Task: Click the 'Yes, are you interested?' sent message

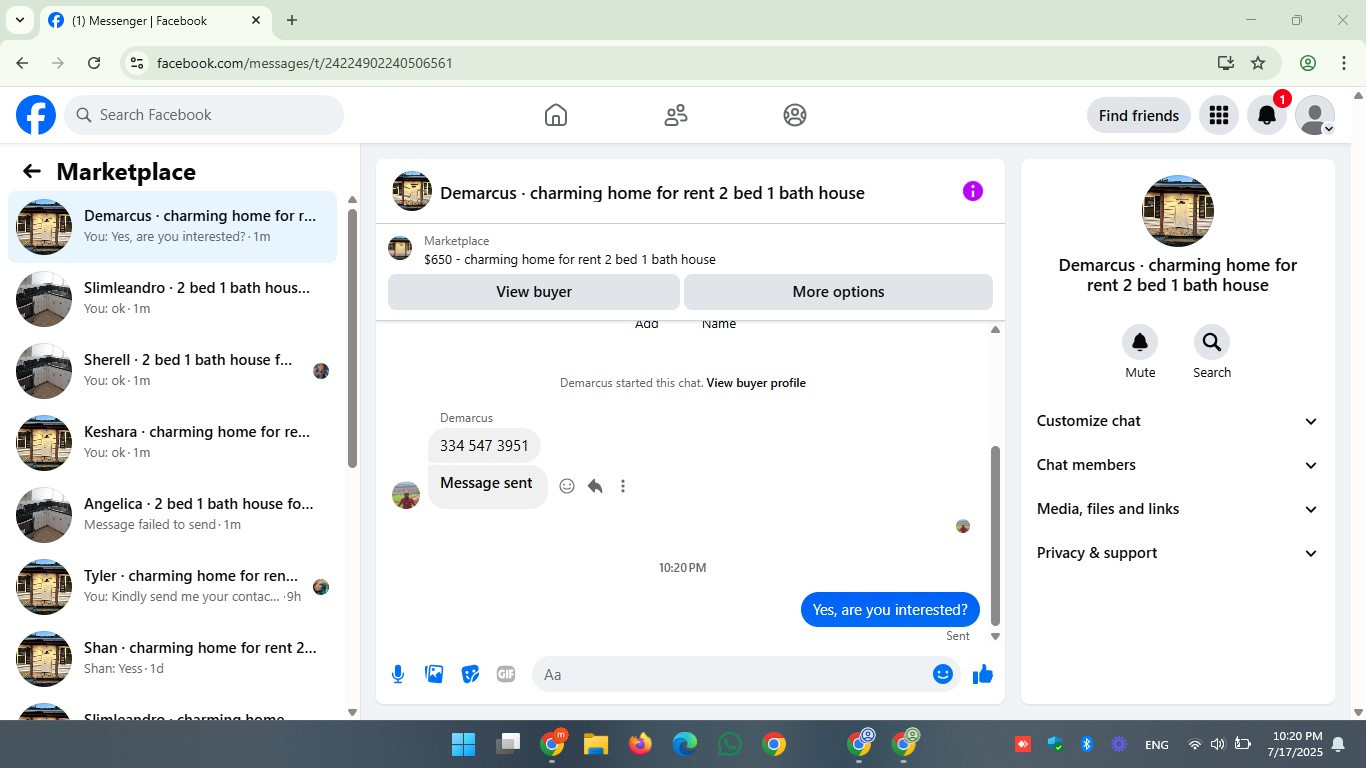Action: [890, 610]
